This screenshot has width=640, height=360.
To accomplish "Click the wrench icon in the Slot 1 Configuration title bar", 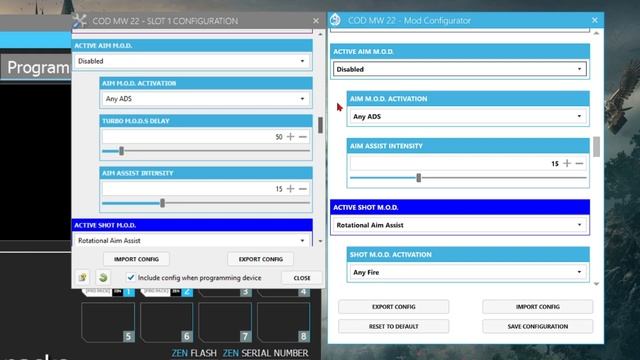I will [x=80, y=20].
